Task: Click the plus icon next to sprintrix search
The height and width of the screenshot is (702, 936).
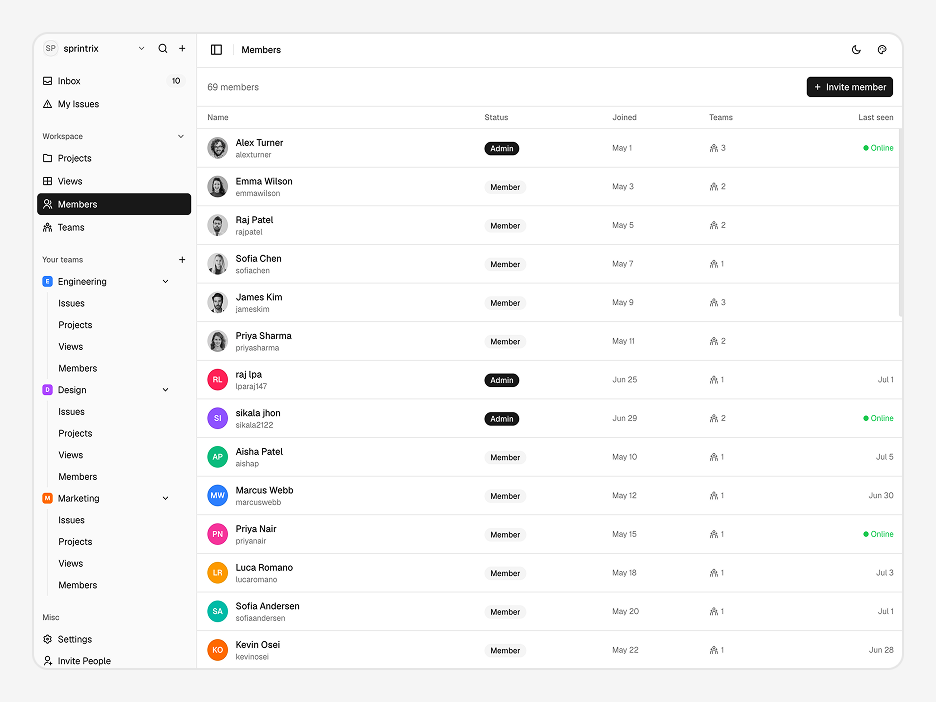Action: (x=182, y=48)
